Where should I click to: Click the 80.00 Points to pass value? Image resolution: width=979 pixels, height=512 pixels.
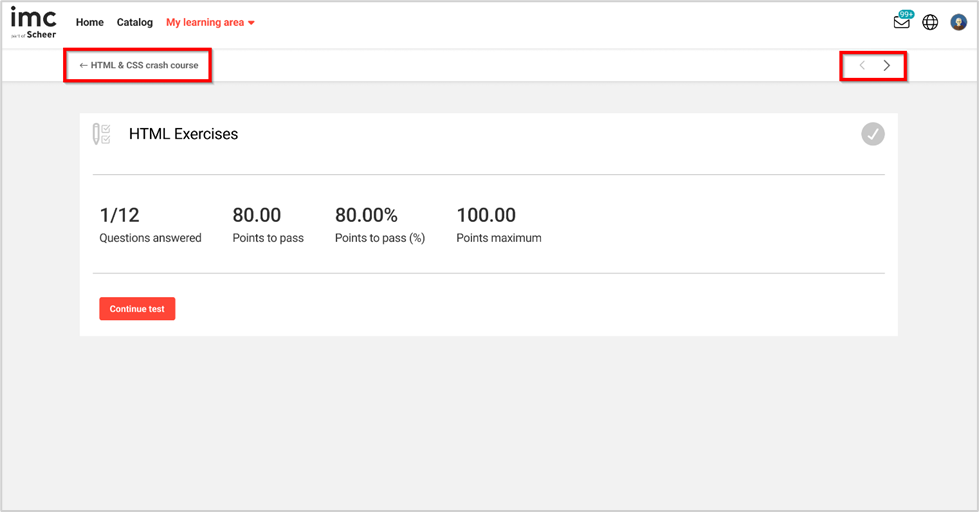coord(257,215)
